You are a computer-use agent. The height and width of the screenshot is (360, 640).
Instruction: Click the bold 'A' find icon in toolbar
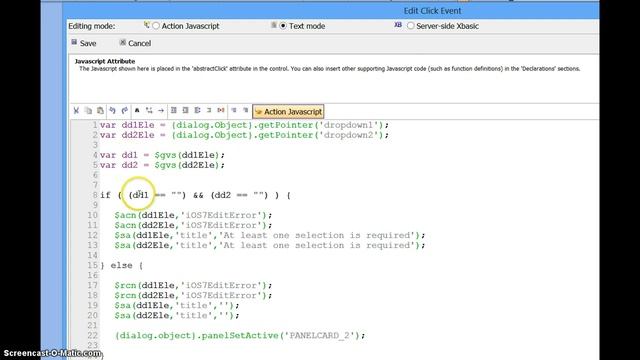(x=137, y=111)
